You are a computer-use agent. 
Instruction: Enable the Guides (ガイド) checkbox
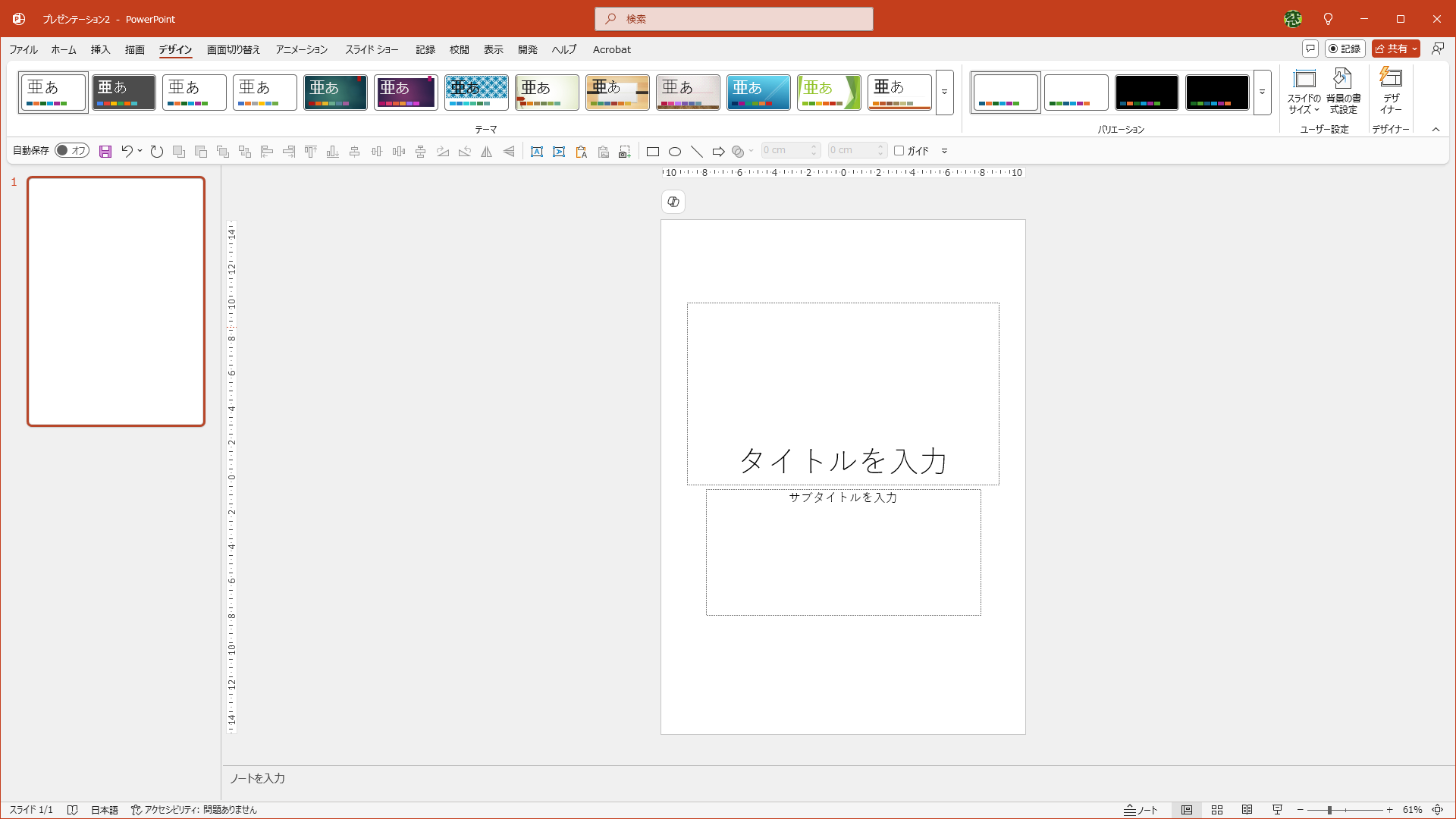(899, 151)
